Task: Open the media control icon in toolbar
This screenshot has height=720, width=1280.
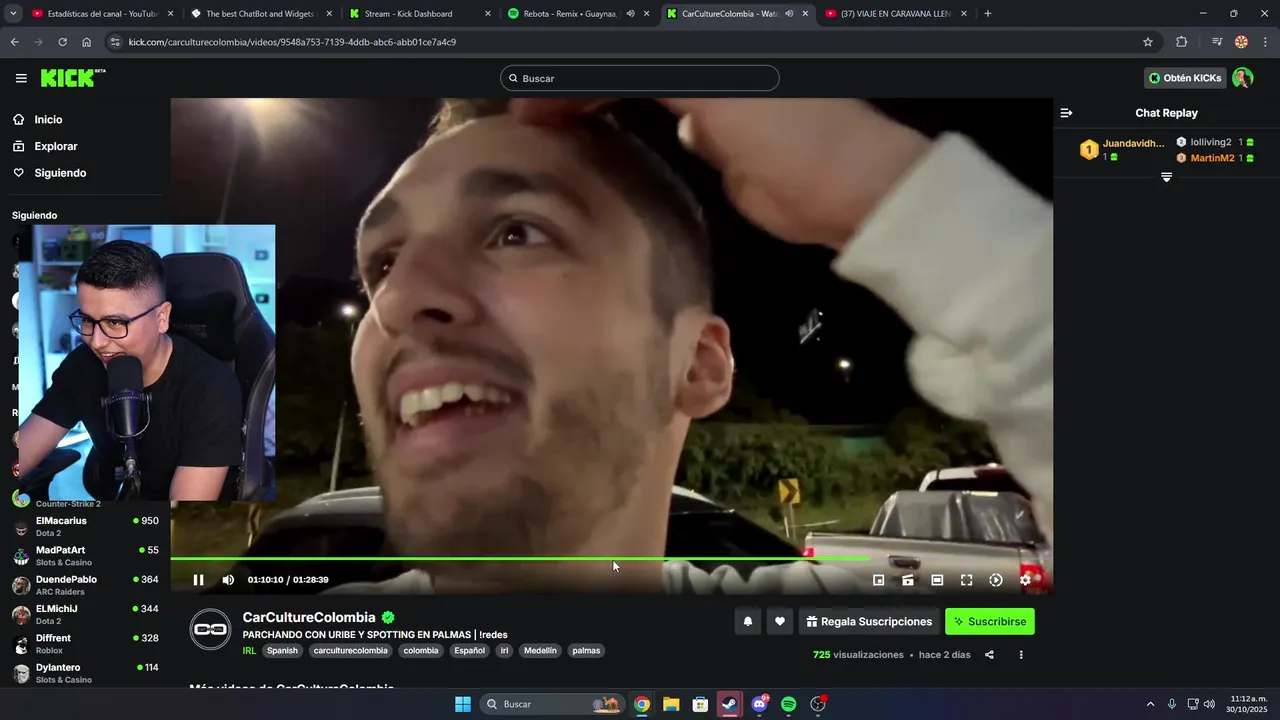Action: pyautogui.click(x=1217, y=42)
